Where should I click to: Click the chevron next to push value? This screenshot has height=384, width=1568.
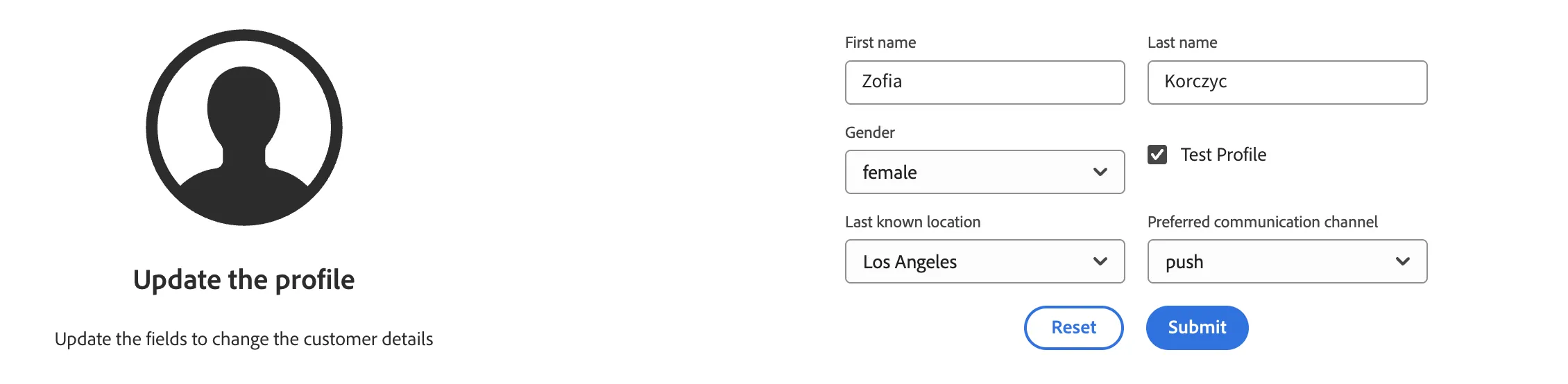1403,261
